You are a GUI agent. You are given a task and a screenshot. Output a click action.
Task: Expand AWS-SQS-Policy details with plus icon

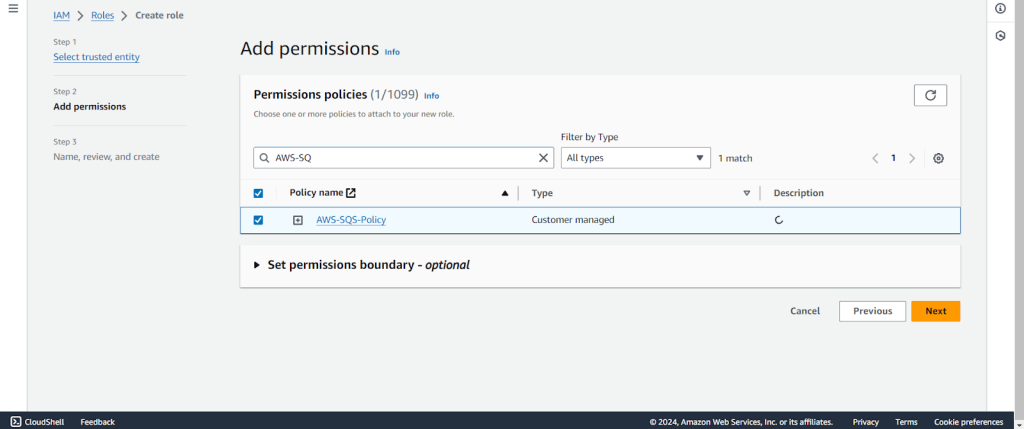pos(298,220)
